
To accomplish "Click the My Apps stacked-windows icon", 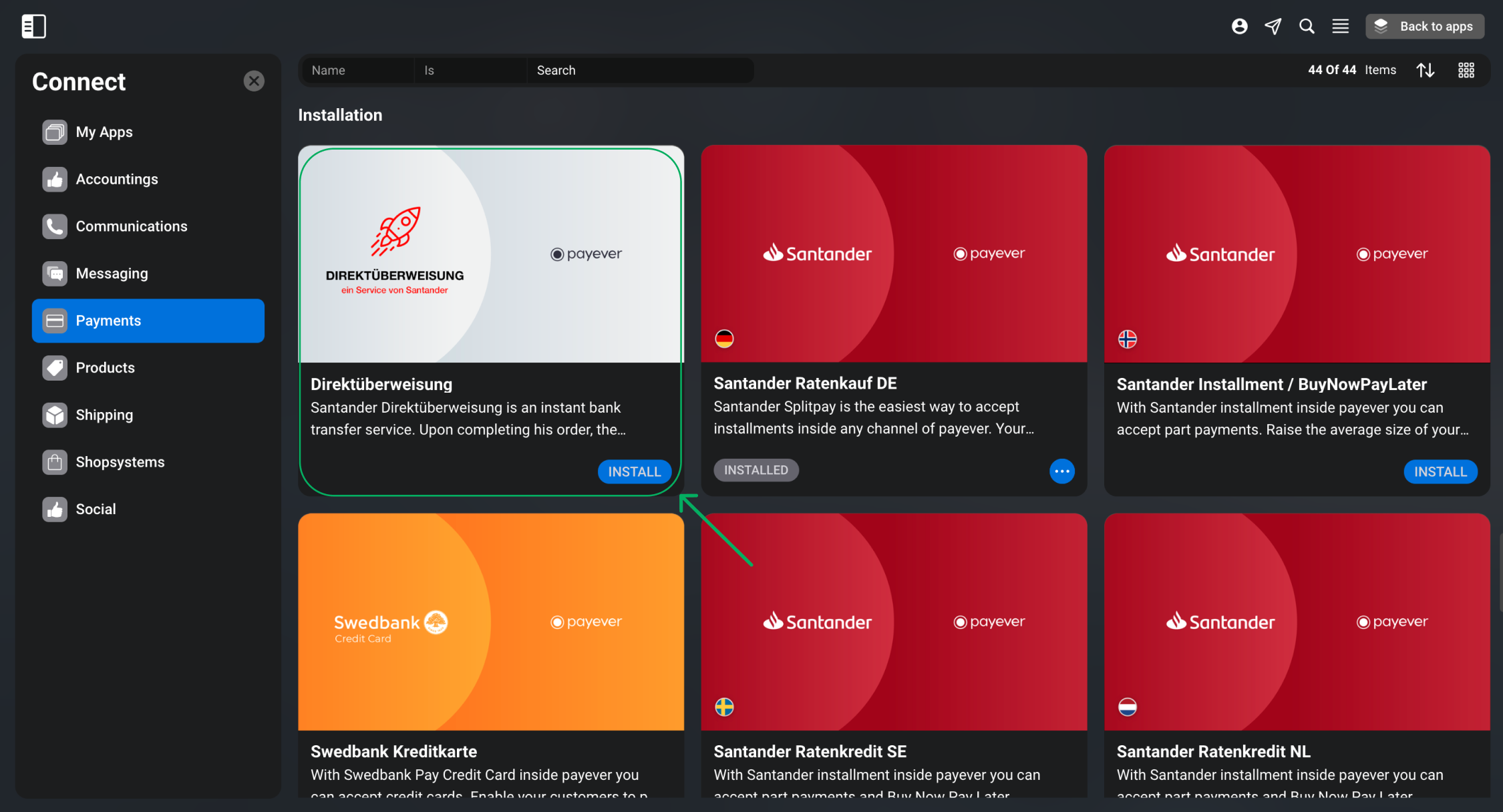I will tap(55, 132).
